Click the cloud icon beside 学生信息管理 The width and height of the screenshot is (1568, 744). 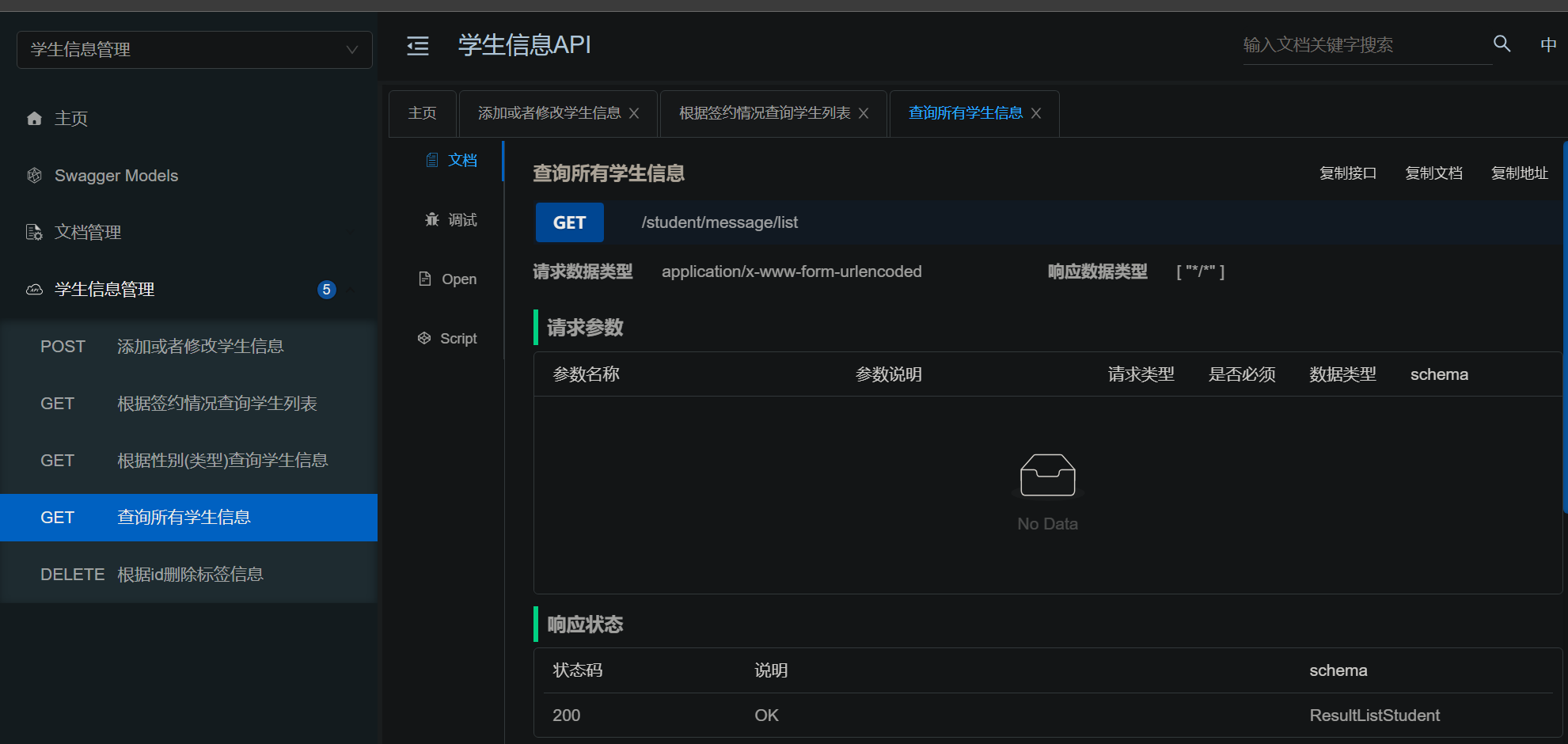(x=34, y=290)
